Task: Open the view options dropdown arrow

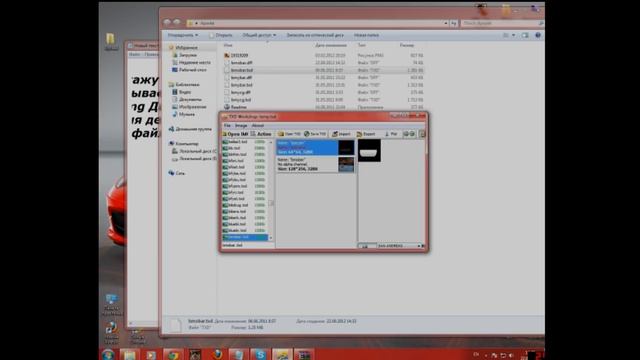Action: pos(513,36)
